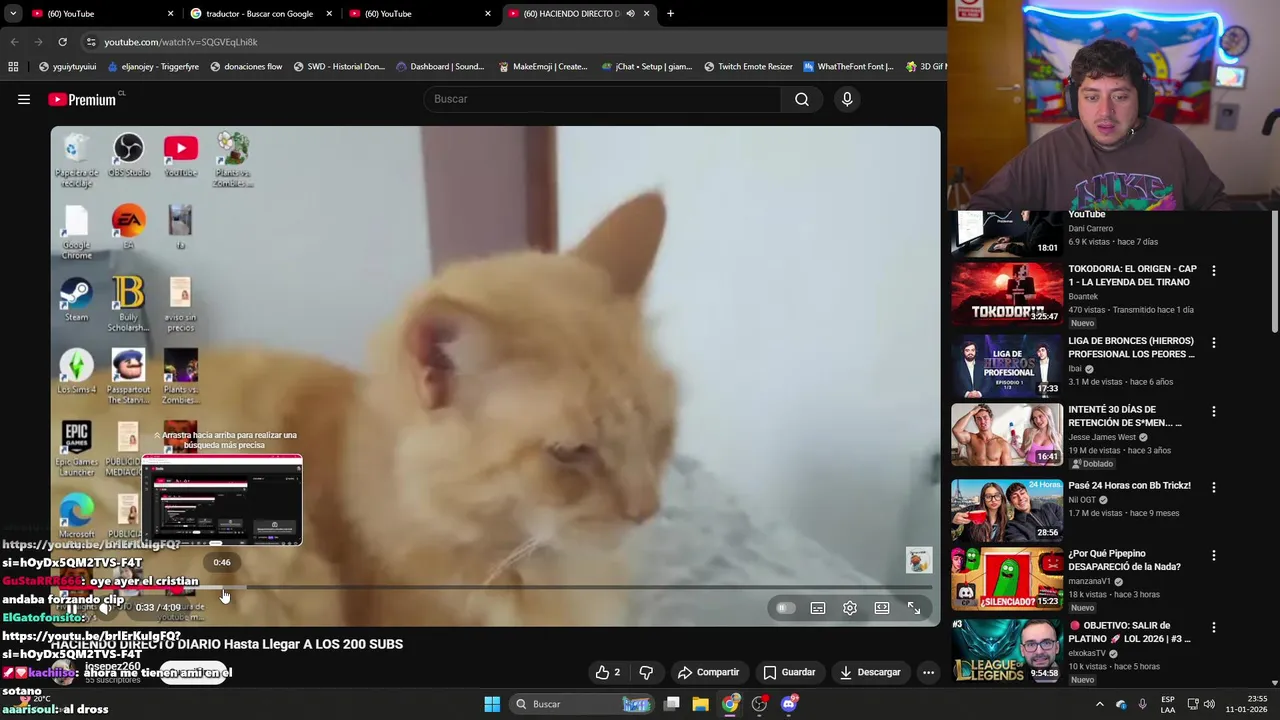The width and height of the screenshot is (1280, 720).
Task: Open options menu for LIGA DE BRONCES video
Action: click(1214, 343)
